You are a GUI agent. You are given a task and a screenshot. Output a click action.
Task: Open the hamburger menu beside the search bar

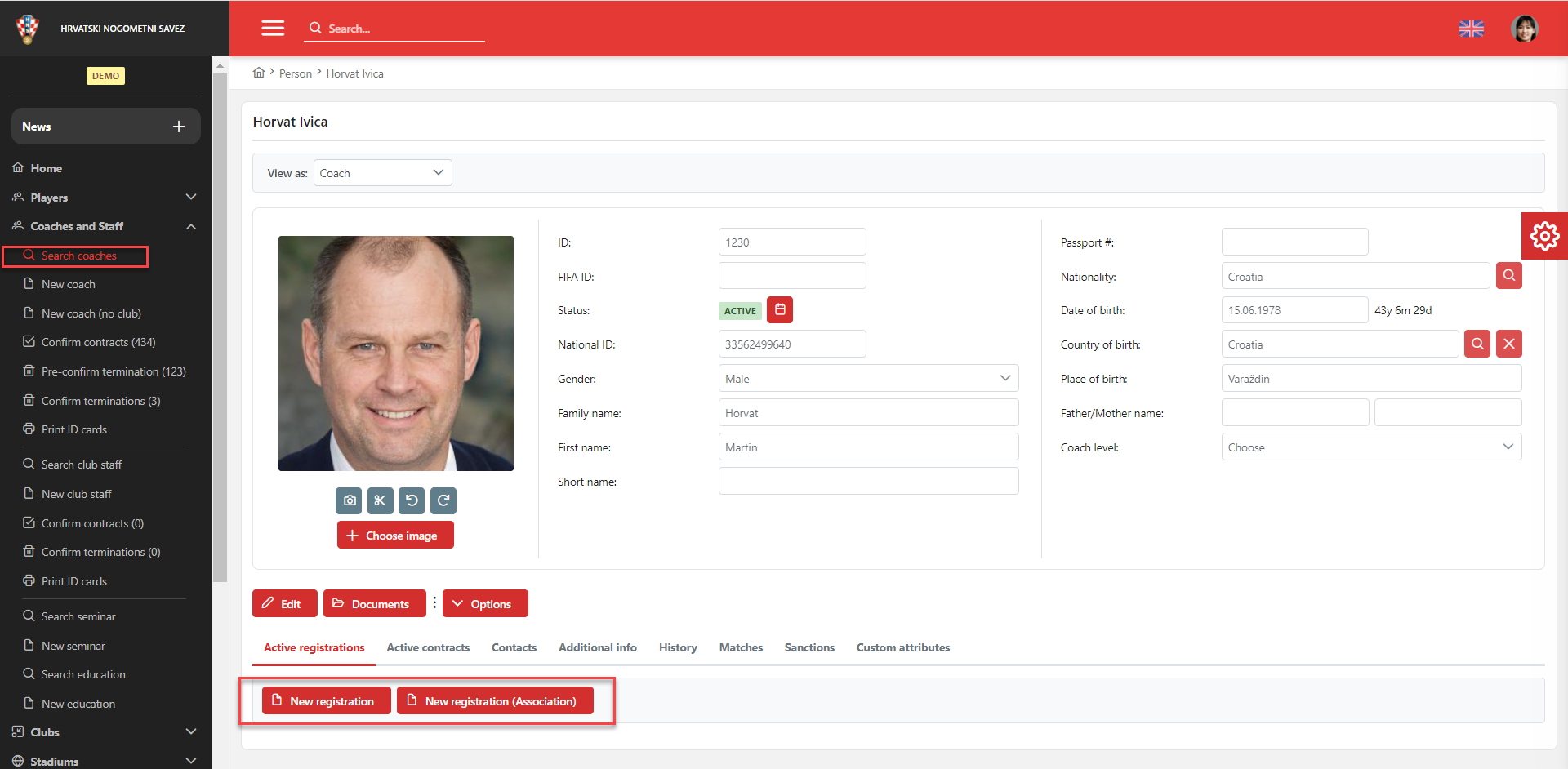[x=273, y=28]
